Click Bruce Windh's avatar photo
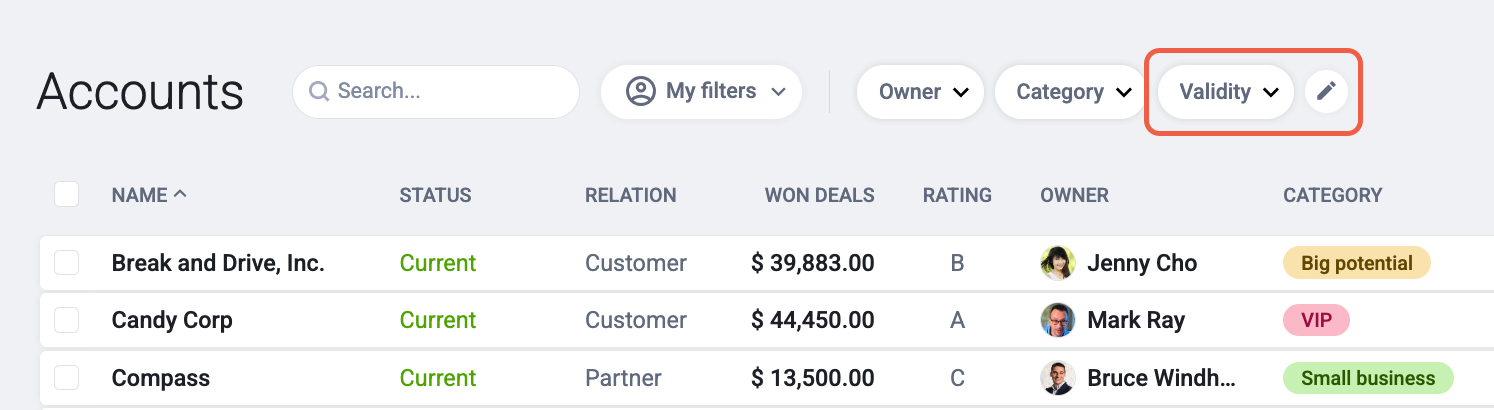 pos(1058,378)
